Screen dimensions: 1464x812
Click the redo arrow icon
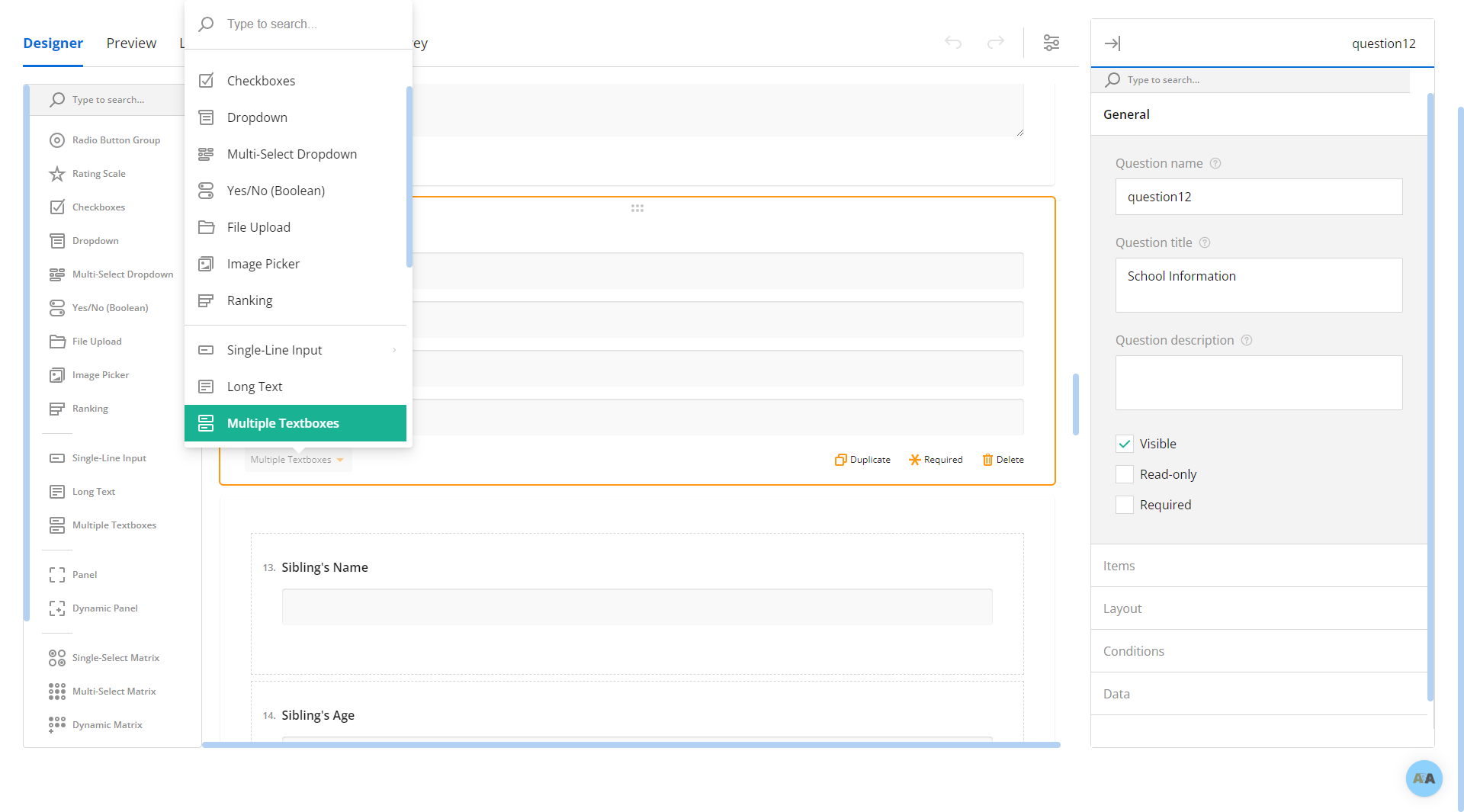[995, 43]
